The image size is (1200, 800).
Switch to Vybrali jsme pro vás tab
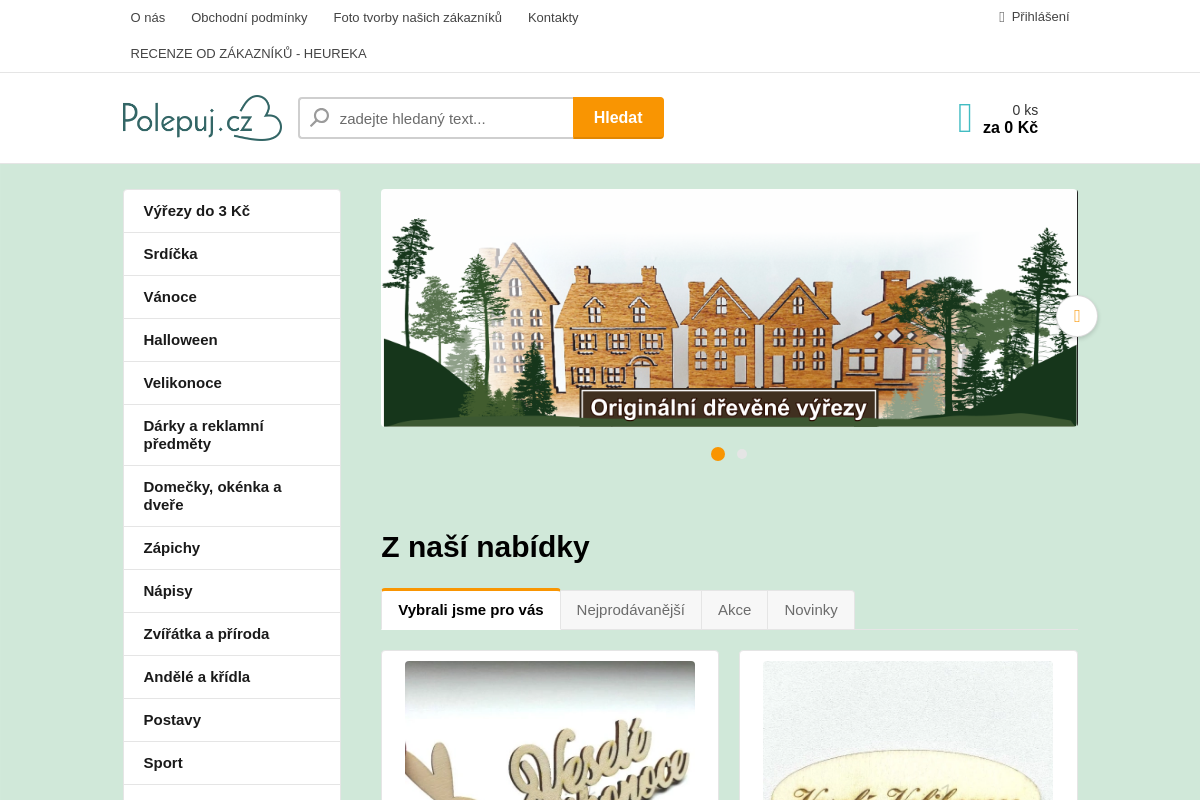pyautogui.click(x=471, y=609)
